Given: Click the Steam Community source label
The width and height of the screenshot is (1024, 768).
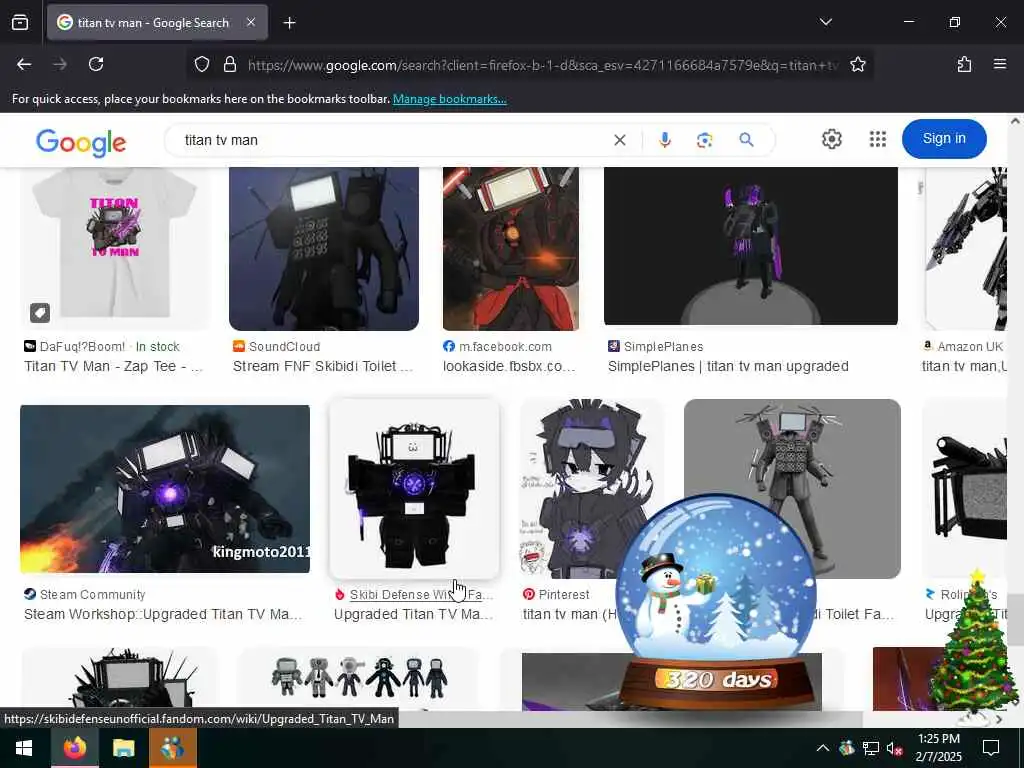Looking at the screenshot, I should pyautogui.click(x=85, y=595).
